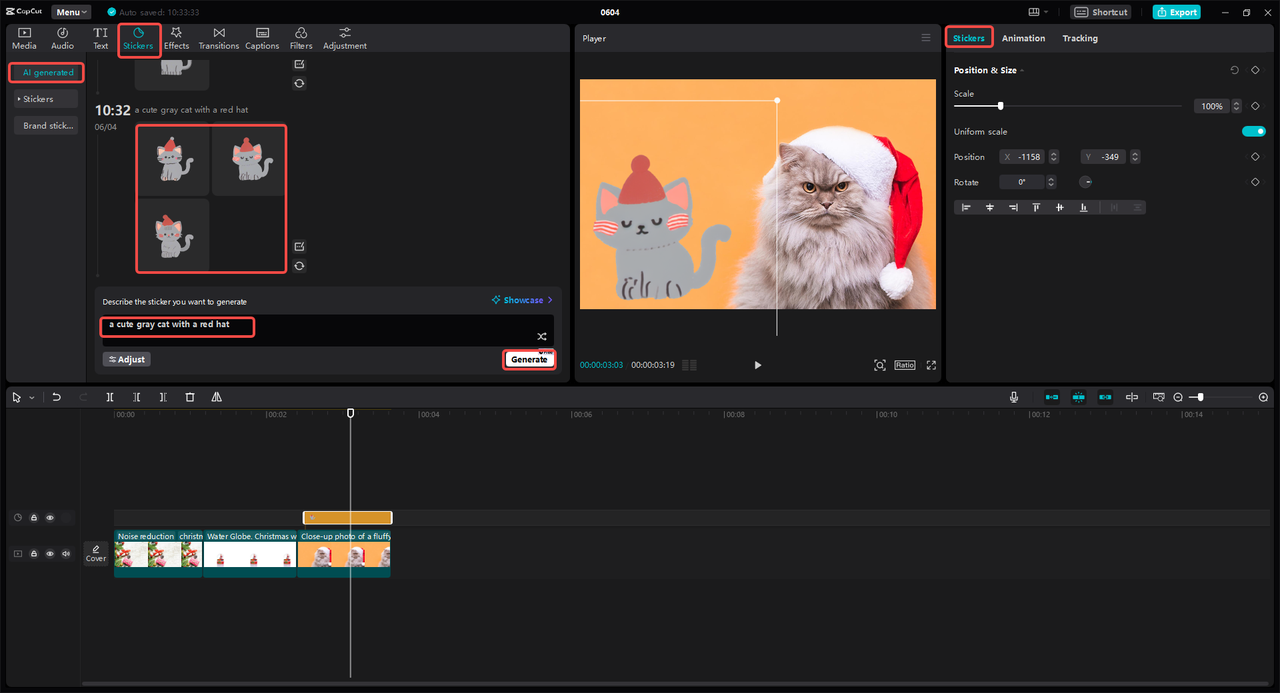Open the Filters panel

click(301, 38)
